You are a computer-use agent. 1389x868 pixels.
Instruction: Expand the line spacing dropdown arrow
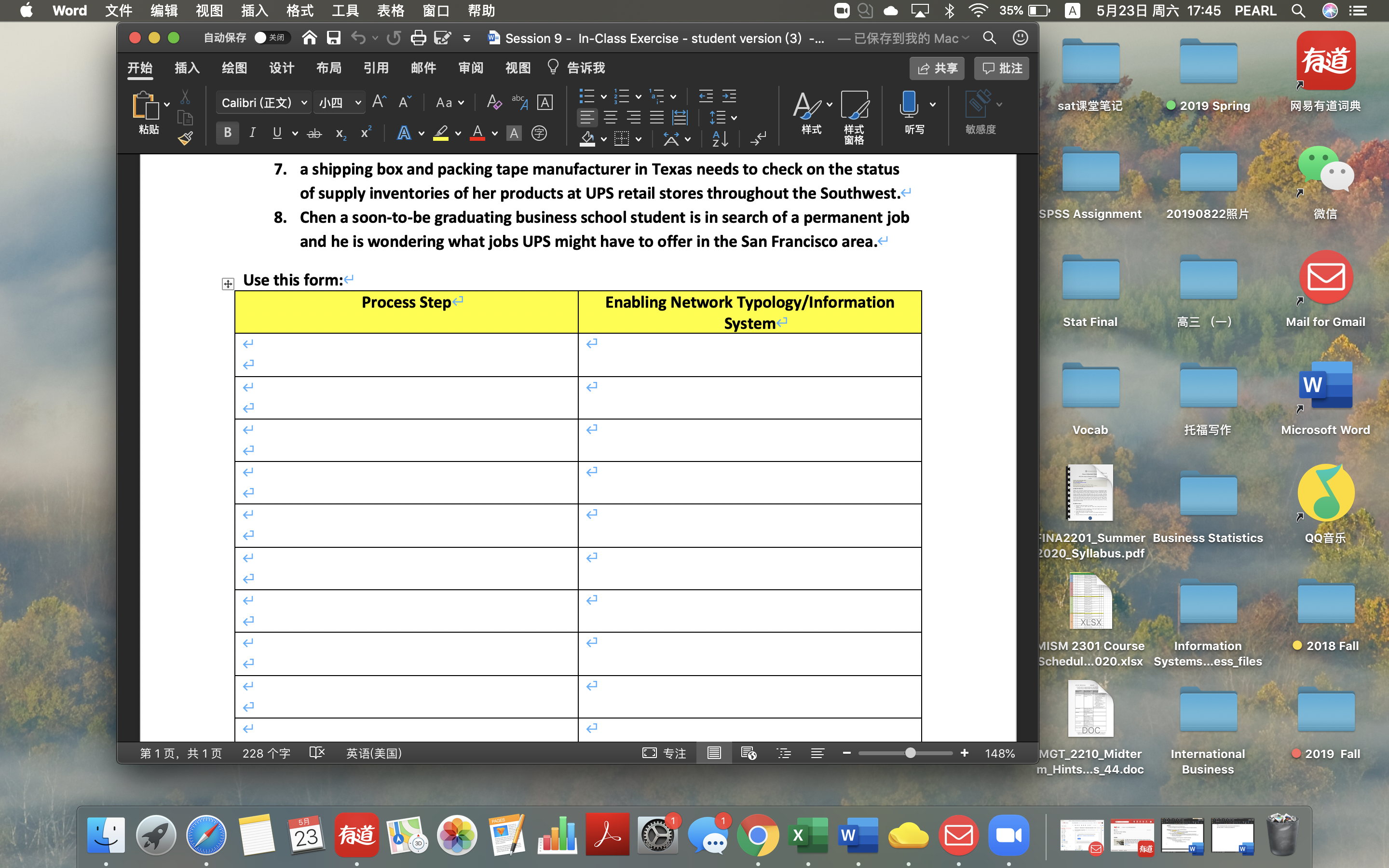click(x=734, y=118)
